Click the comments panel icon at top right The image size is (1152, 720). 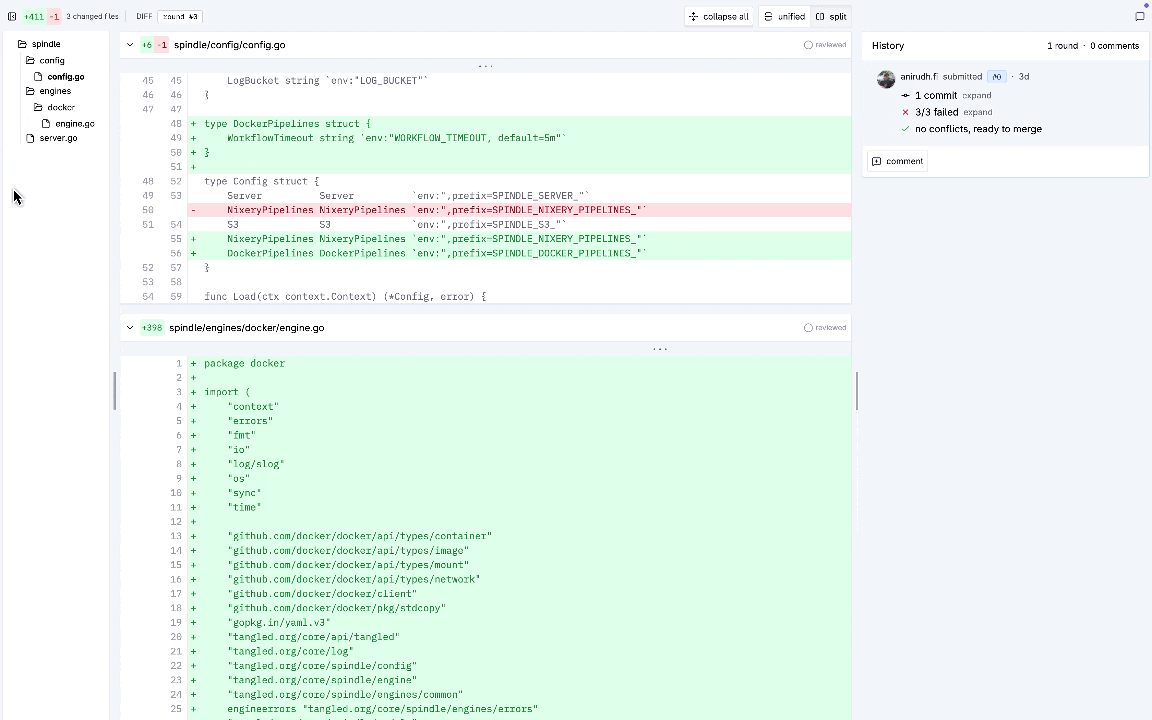[1139, 16]
